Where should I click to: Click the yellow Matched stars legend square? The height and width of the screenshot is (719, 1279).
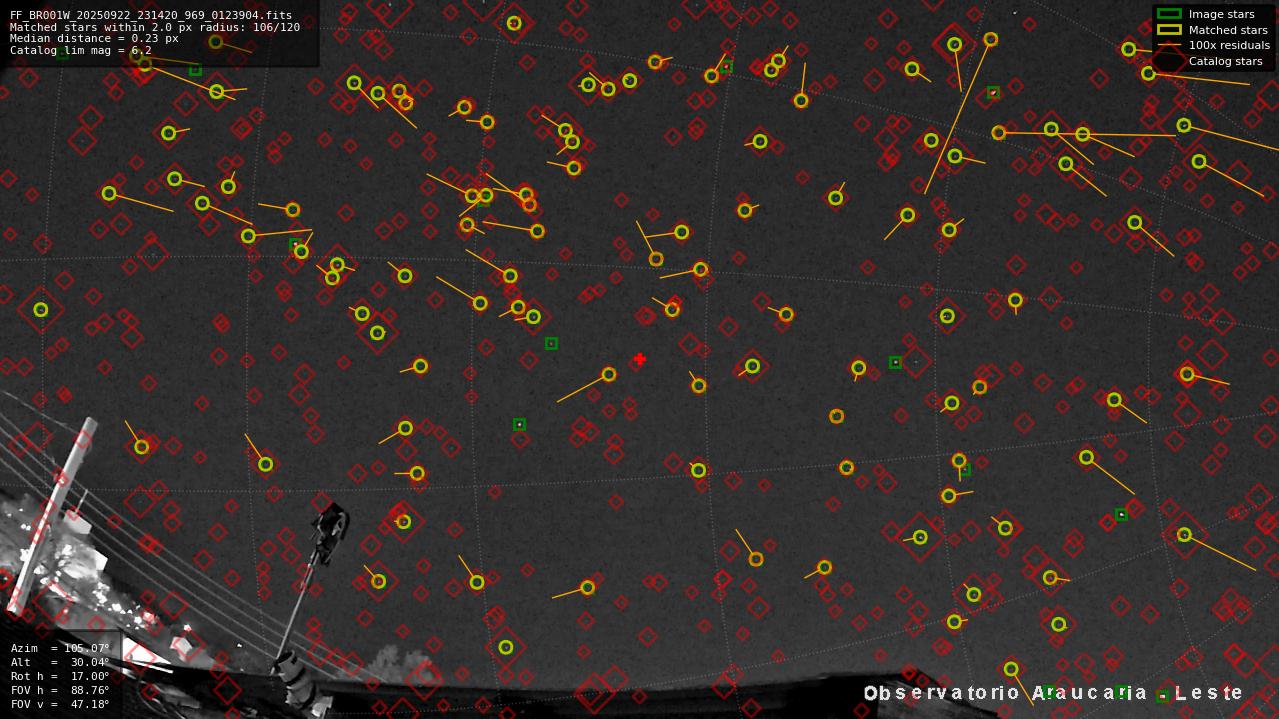(1169, 30)
